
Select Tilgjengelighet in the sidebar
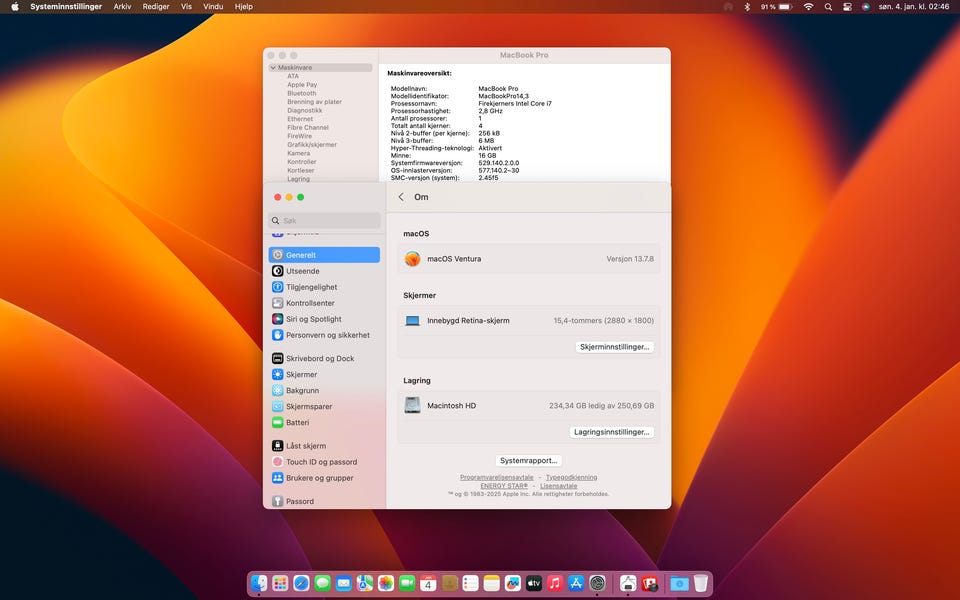click(x=311, y=287)
